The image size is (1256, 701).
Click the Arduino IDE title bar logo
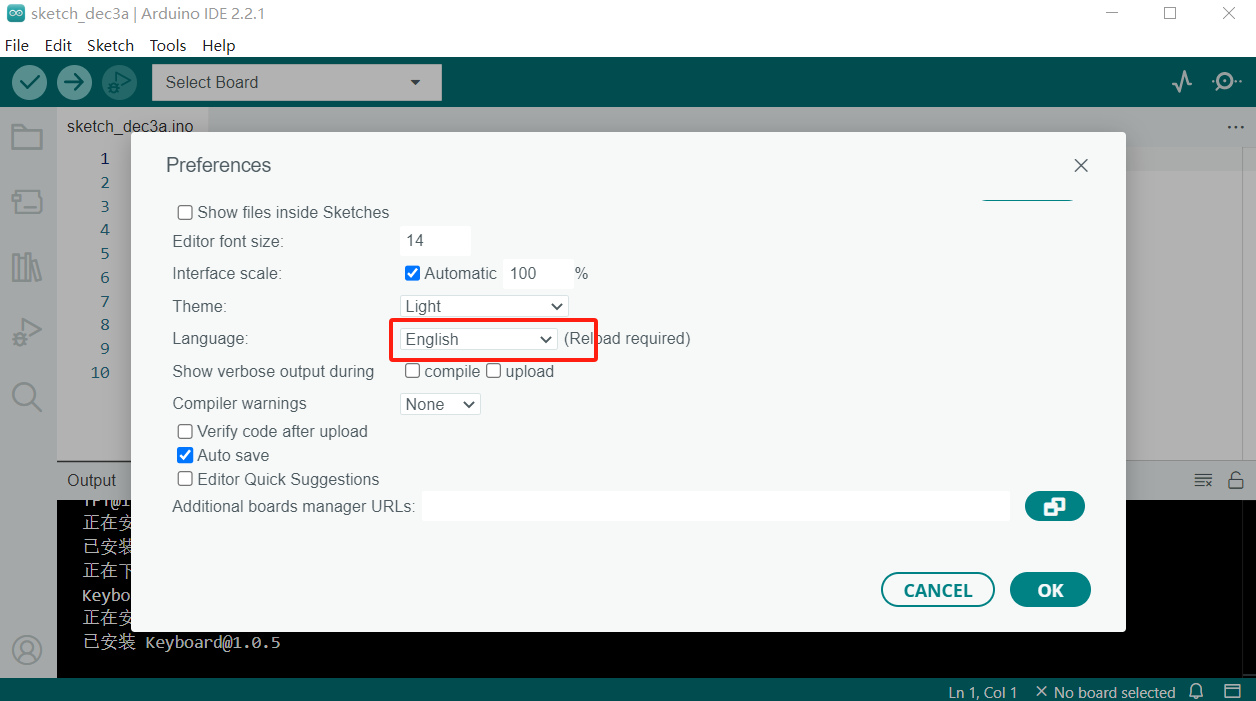(x=15, y=14)
